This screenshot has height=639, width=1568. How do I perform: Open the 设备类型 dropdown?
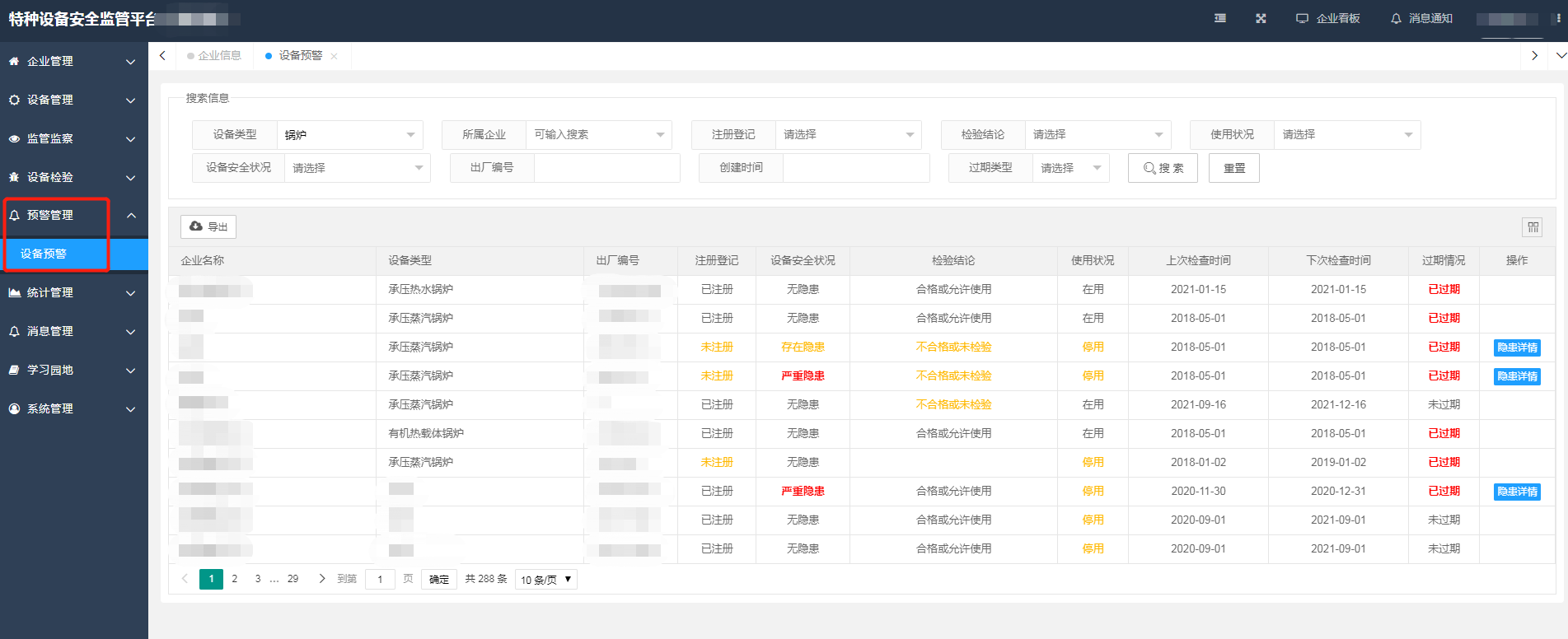click(x=349, y=135)
